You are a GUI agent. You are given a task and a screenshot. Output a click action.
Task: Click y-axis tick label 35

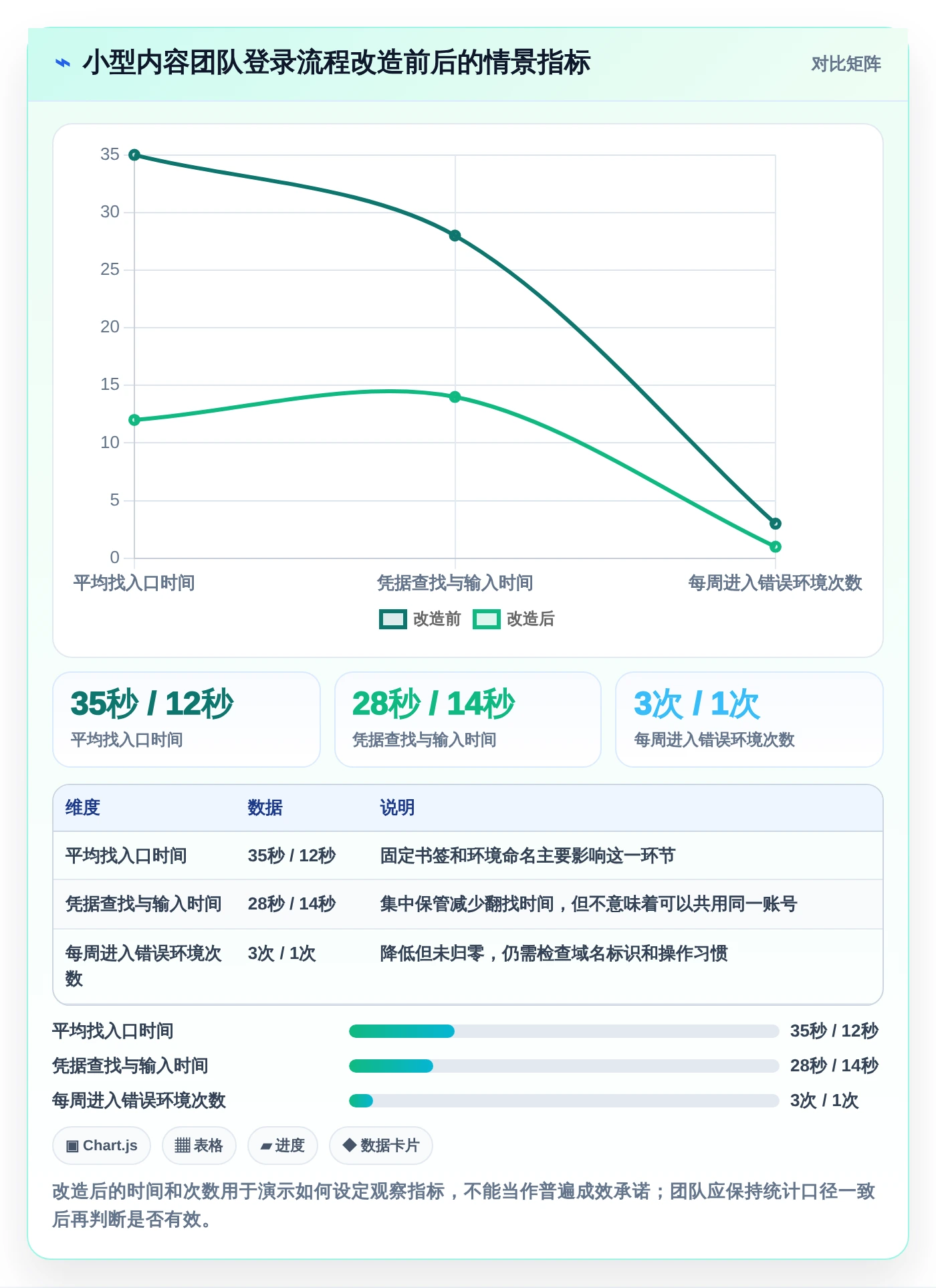(x=110, y=154)
